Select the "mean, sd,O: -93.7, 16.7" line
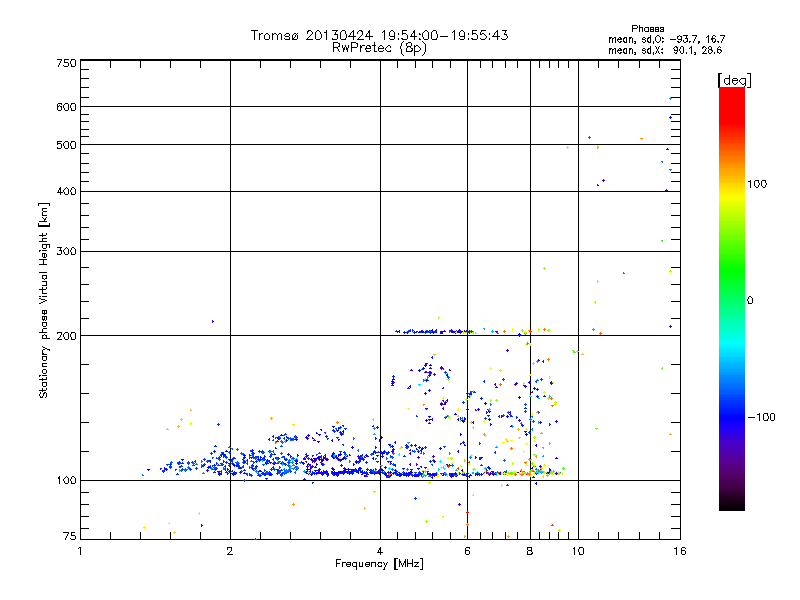The height and width of the screenshot is (600, 800). coord(666,39)
